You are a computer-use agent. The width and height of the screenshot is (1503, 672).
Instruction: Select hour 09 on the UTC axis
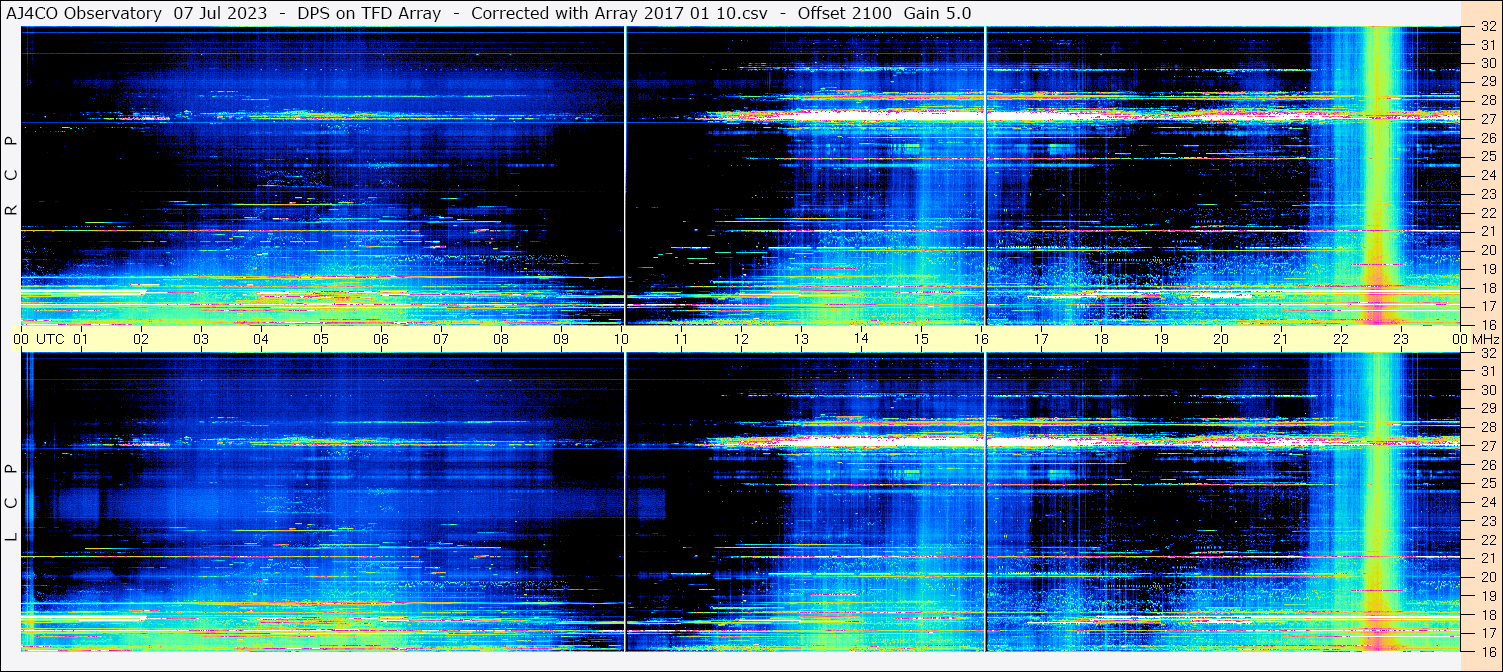pos(561,339)
